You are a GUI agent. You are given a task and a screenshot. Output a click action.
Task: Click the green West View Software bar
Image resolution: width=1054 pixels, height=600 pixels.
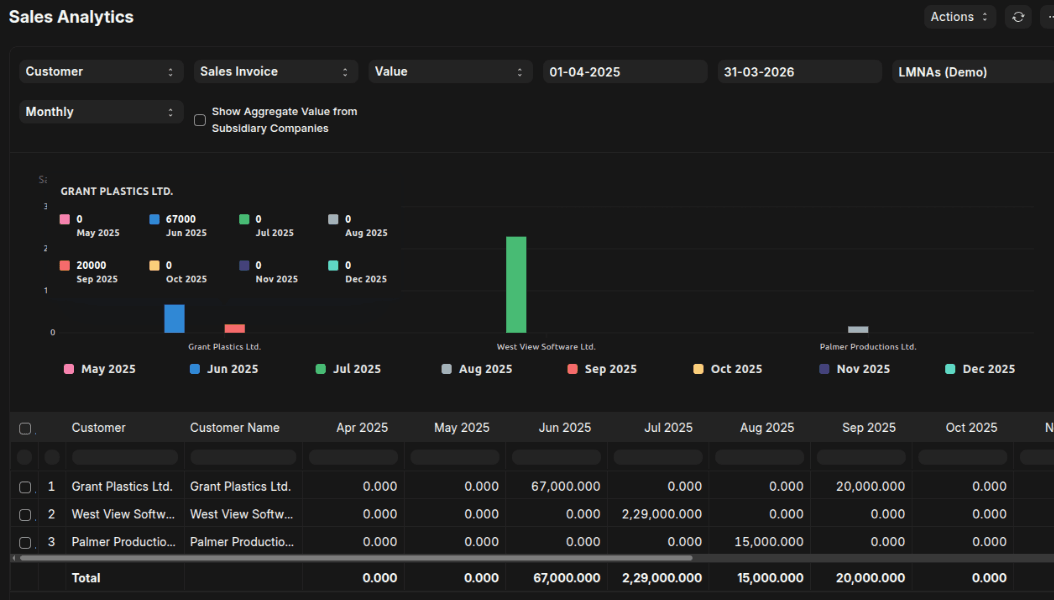coord(516,285)
